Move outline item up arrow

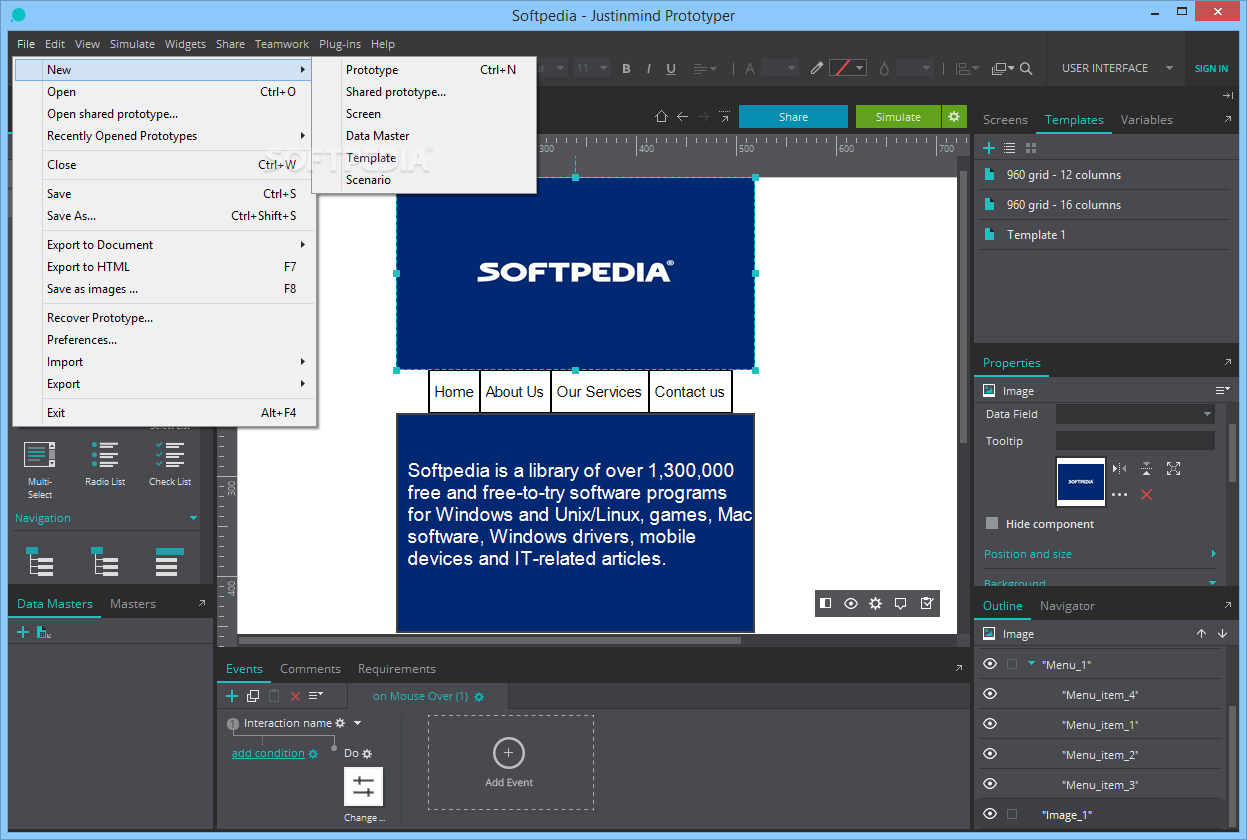tap(1201, 634)
